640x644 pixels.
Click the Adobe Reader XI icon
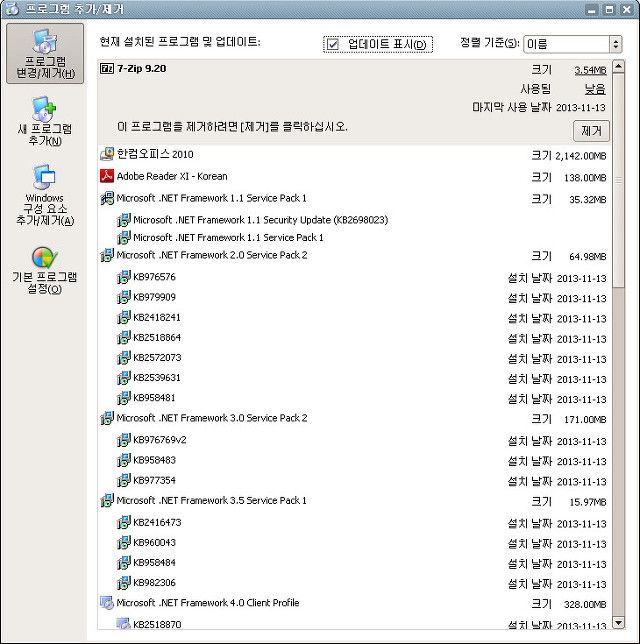tap(107, 176)
